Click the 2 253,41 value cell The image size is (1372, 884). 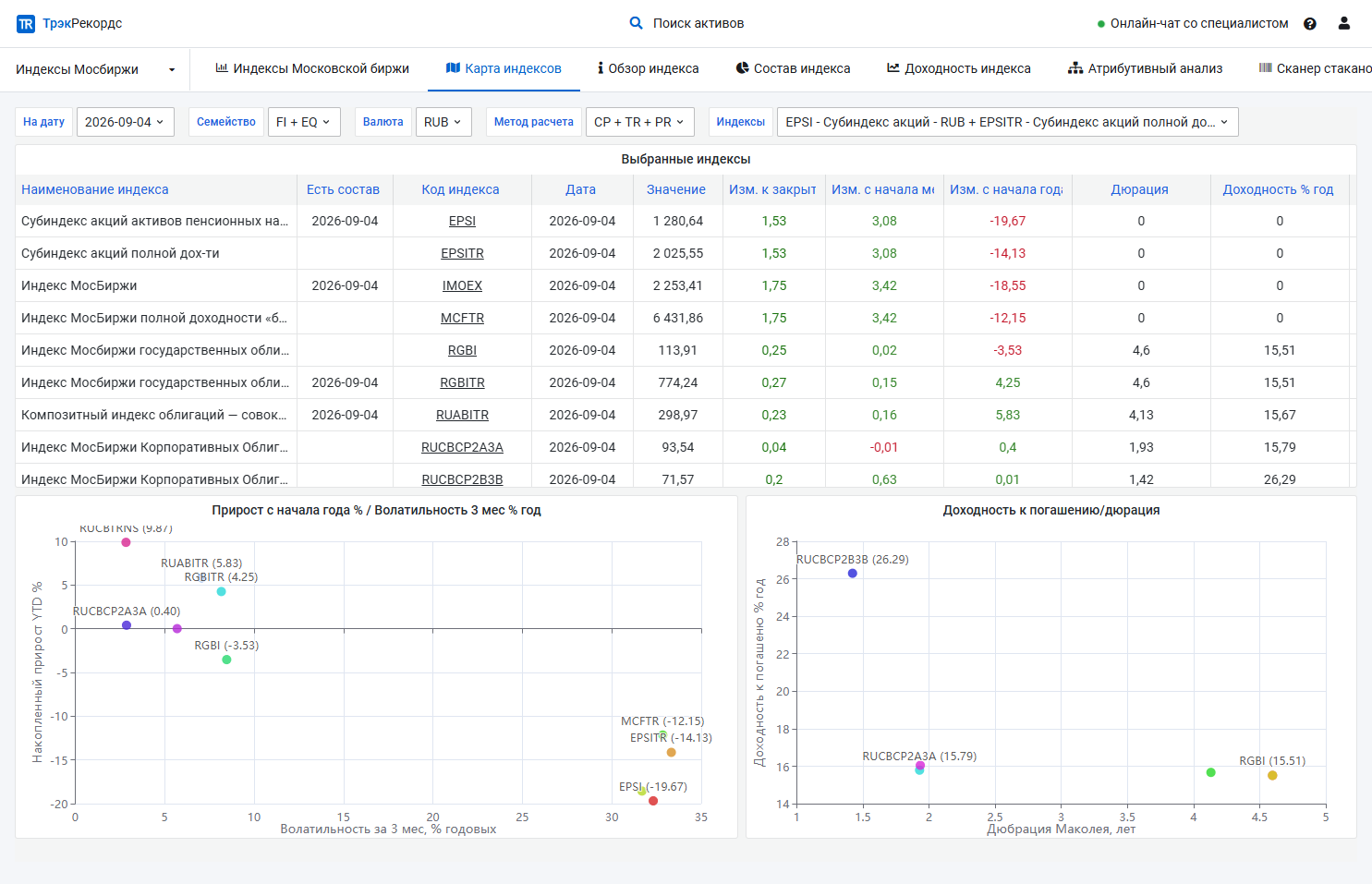point(677,285)
